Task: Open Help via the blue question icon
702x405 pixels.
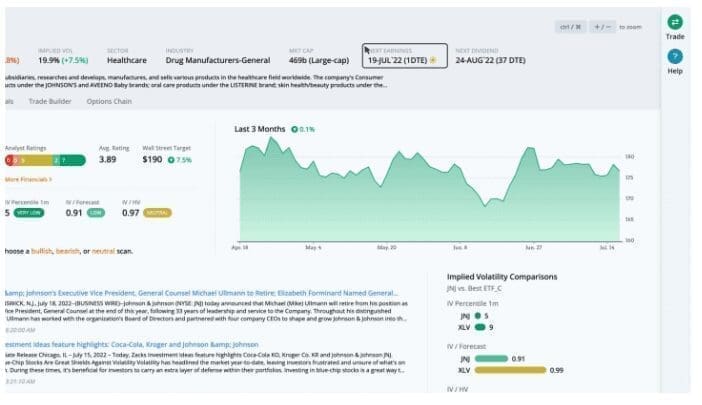Action: pos(675,56)
